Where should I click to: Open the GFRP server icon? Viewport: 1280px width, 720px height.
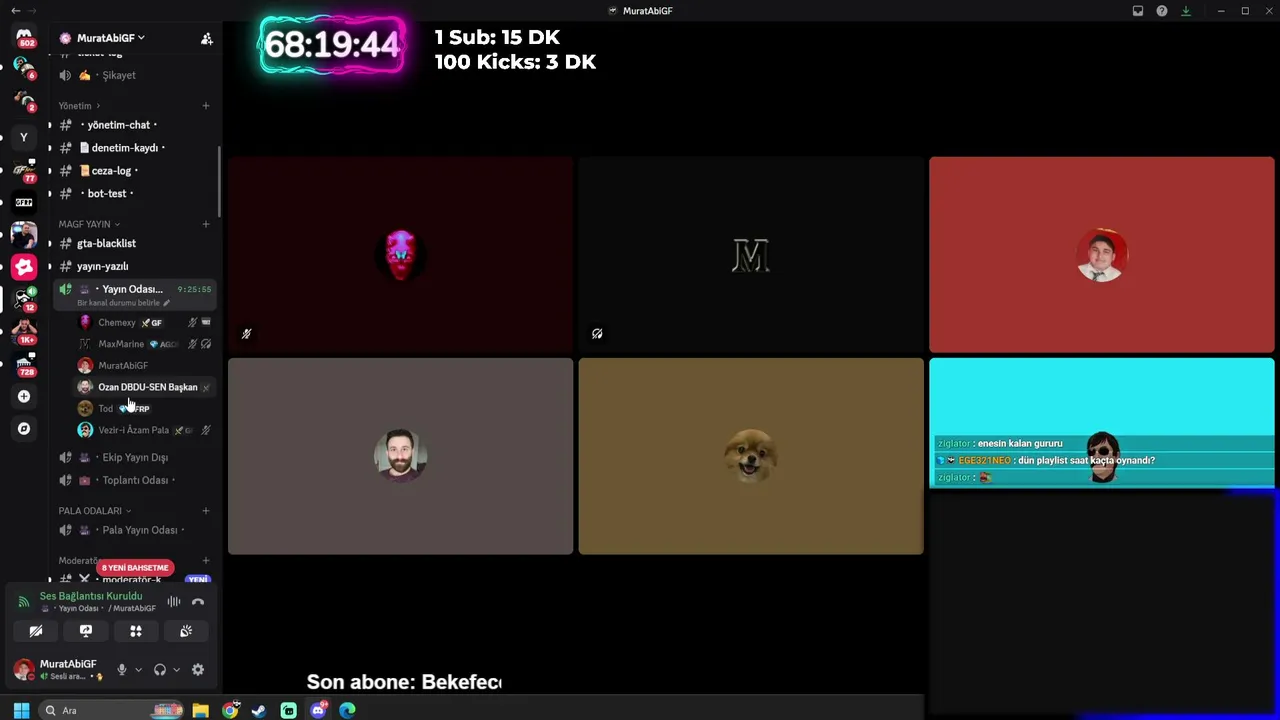24,202
